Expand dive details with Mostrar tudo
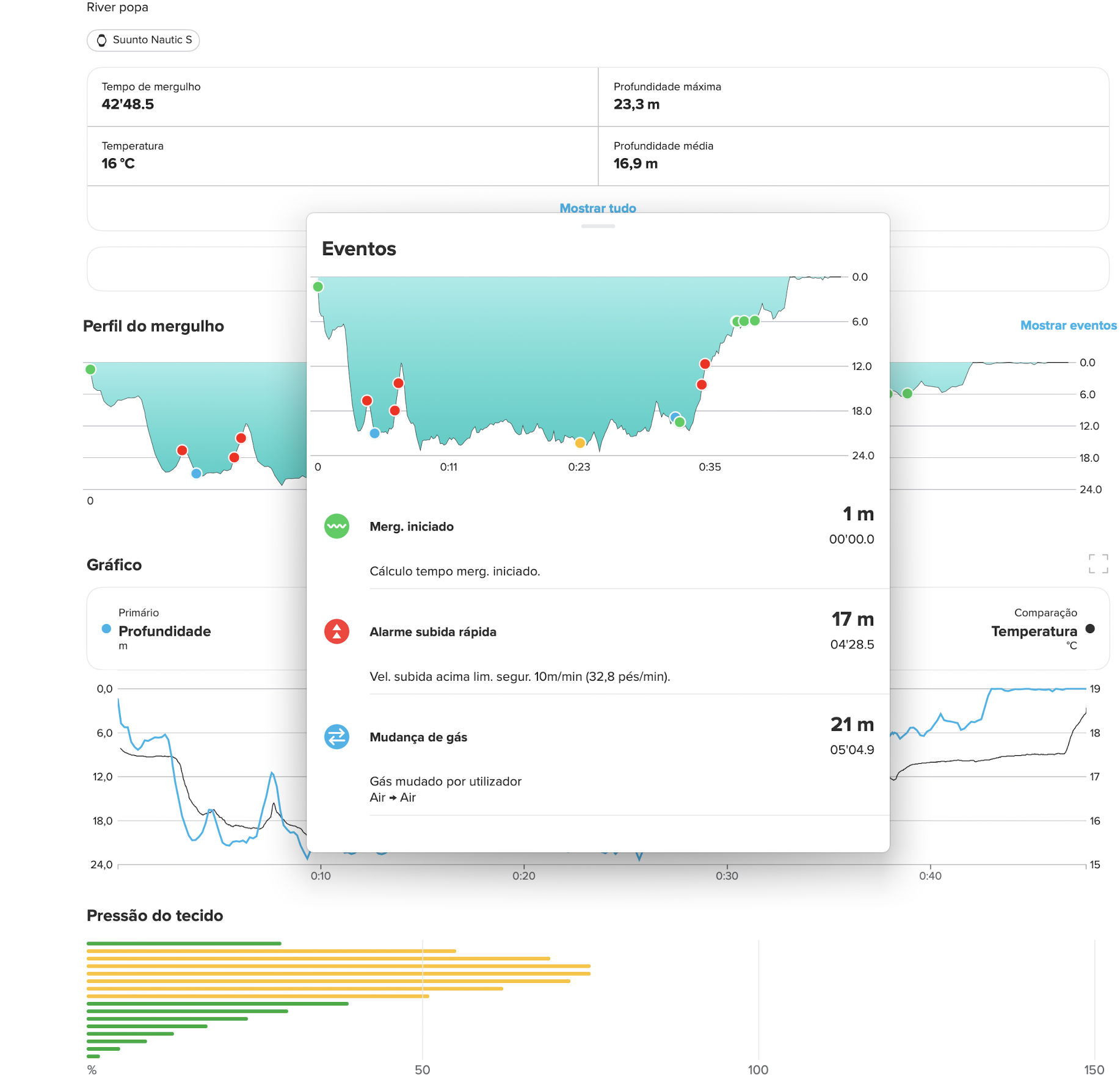This screenshot has width=1120, height=1088. [x=597, y=208]
